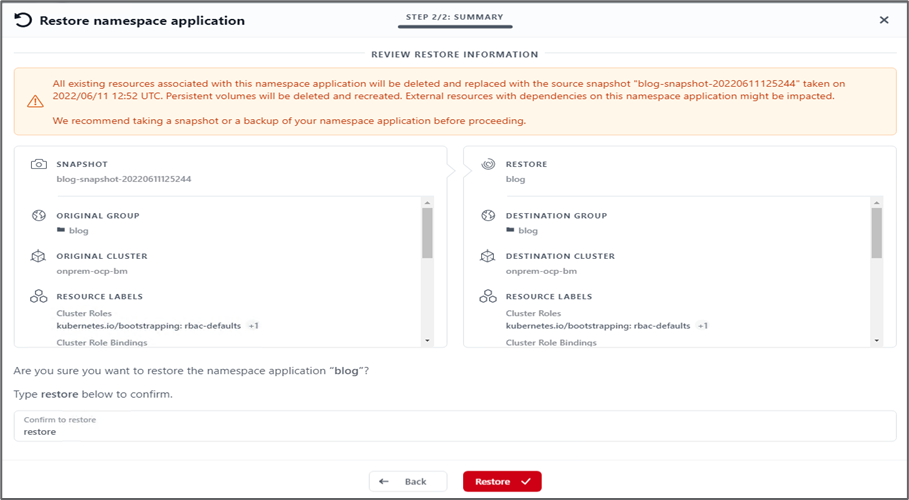
Task: Expand the +1 labels badge in snapshot panel
Action: [x=254, y=326]
